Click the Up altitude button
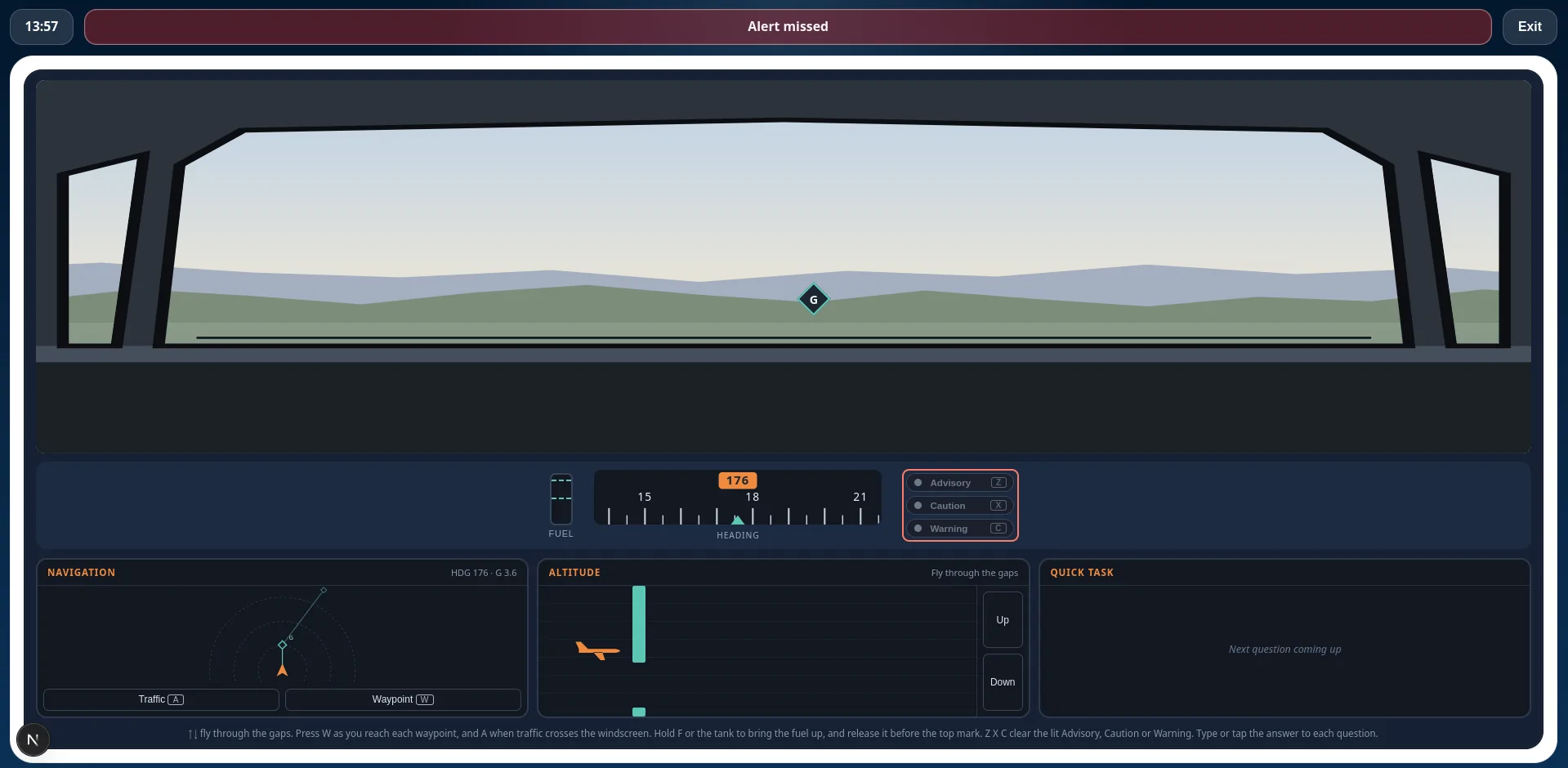1568x768 pixels. (x=1003, y=620)
